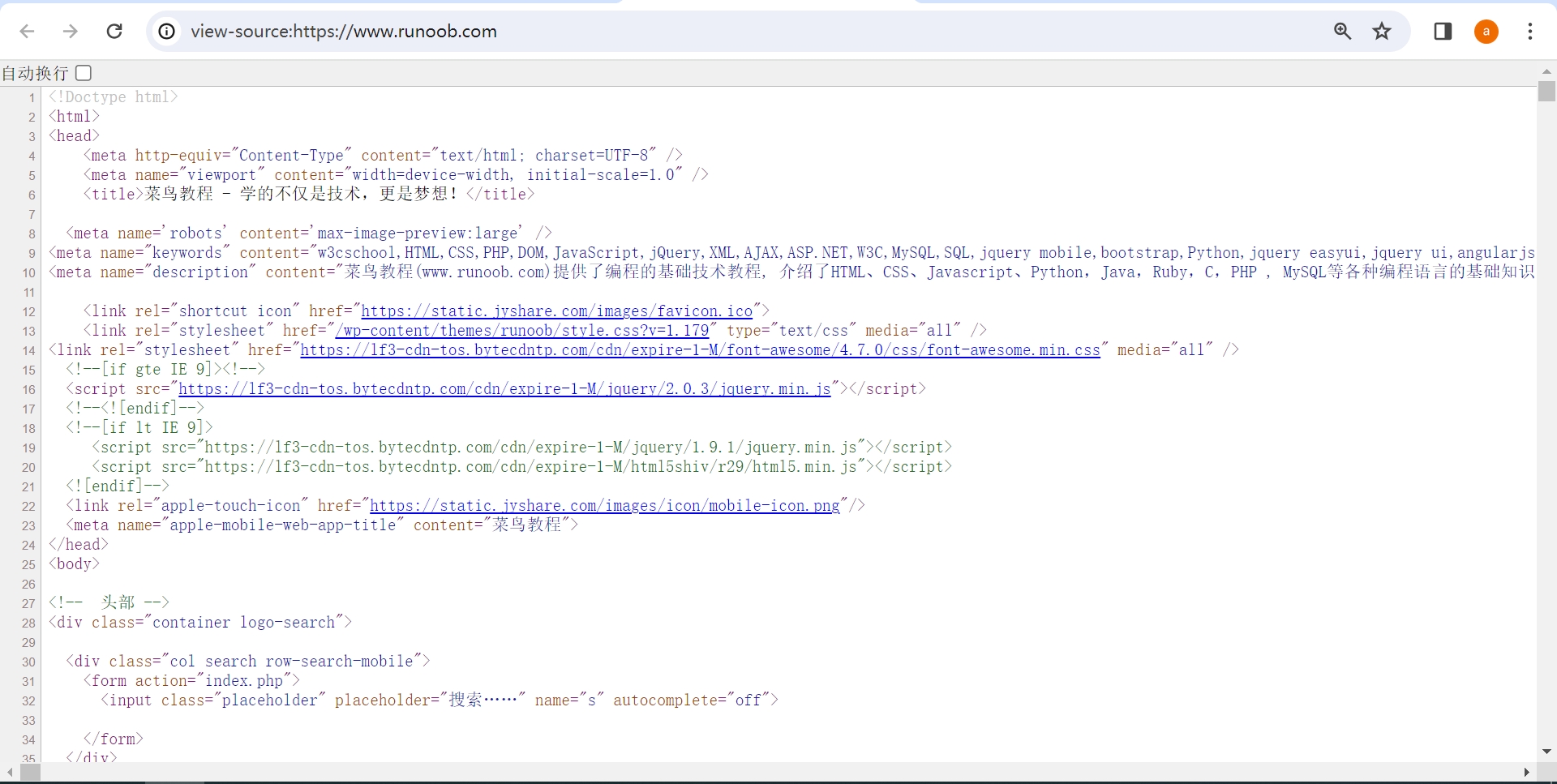Open the orange profile avatar
This screenshot has width=1557, height=784.
click(x=1486, y=32)
